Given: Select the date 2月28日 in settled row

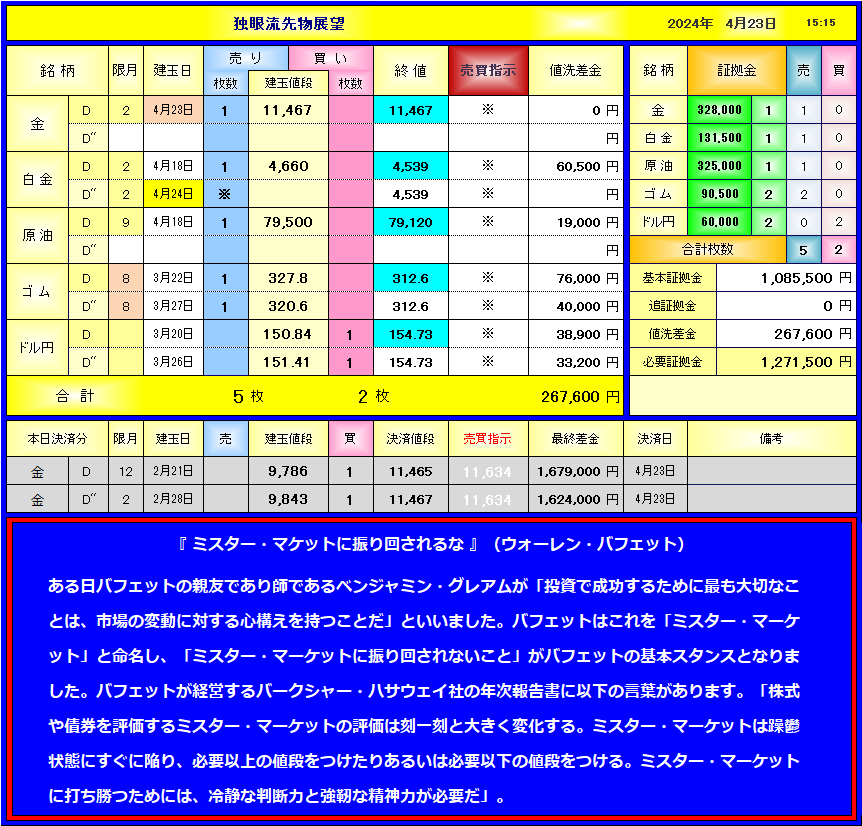Looking at the screenshot, I should point(173,499).
